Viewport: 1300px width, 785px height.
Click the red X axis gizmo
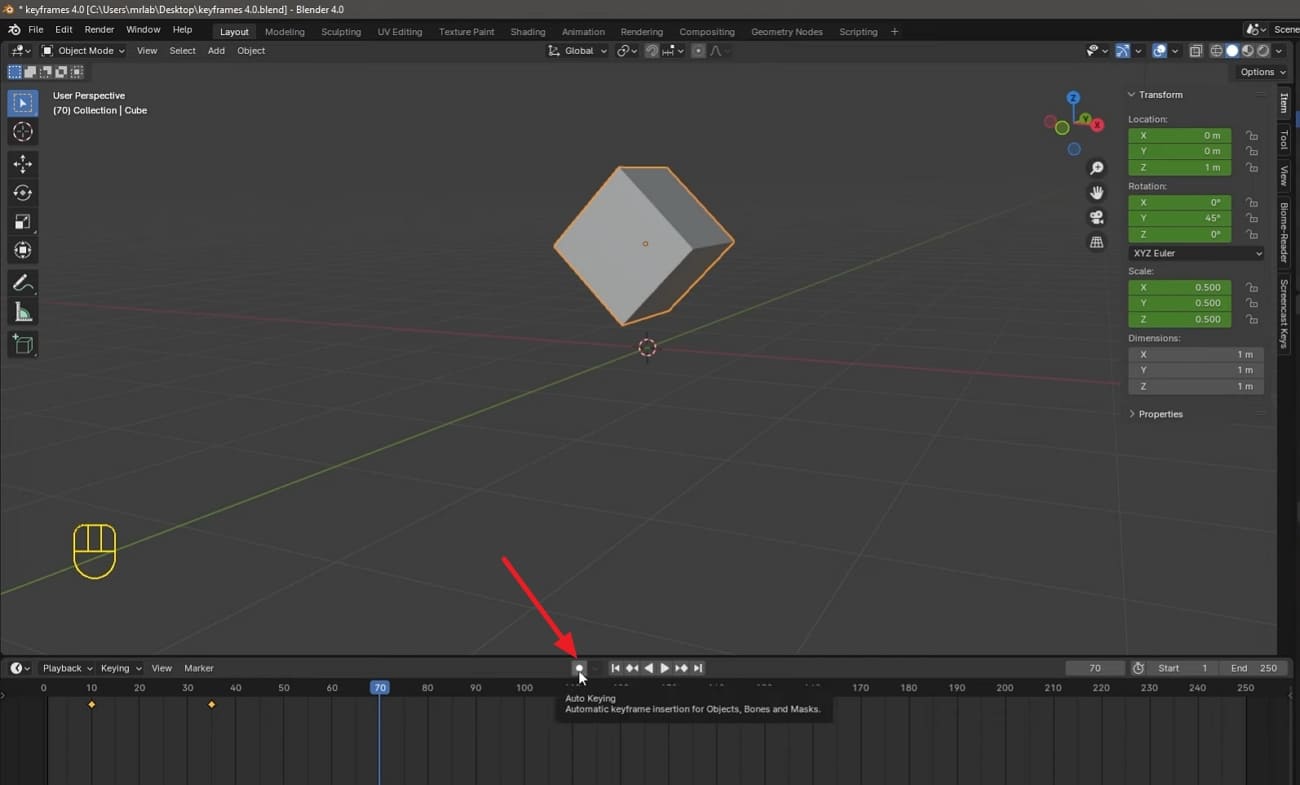pyautogui.click(x=1097, y=125)
